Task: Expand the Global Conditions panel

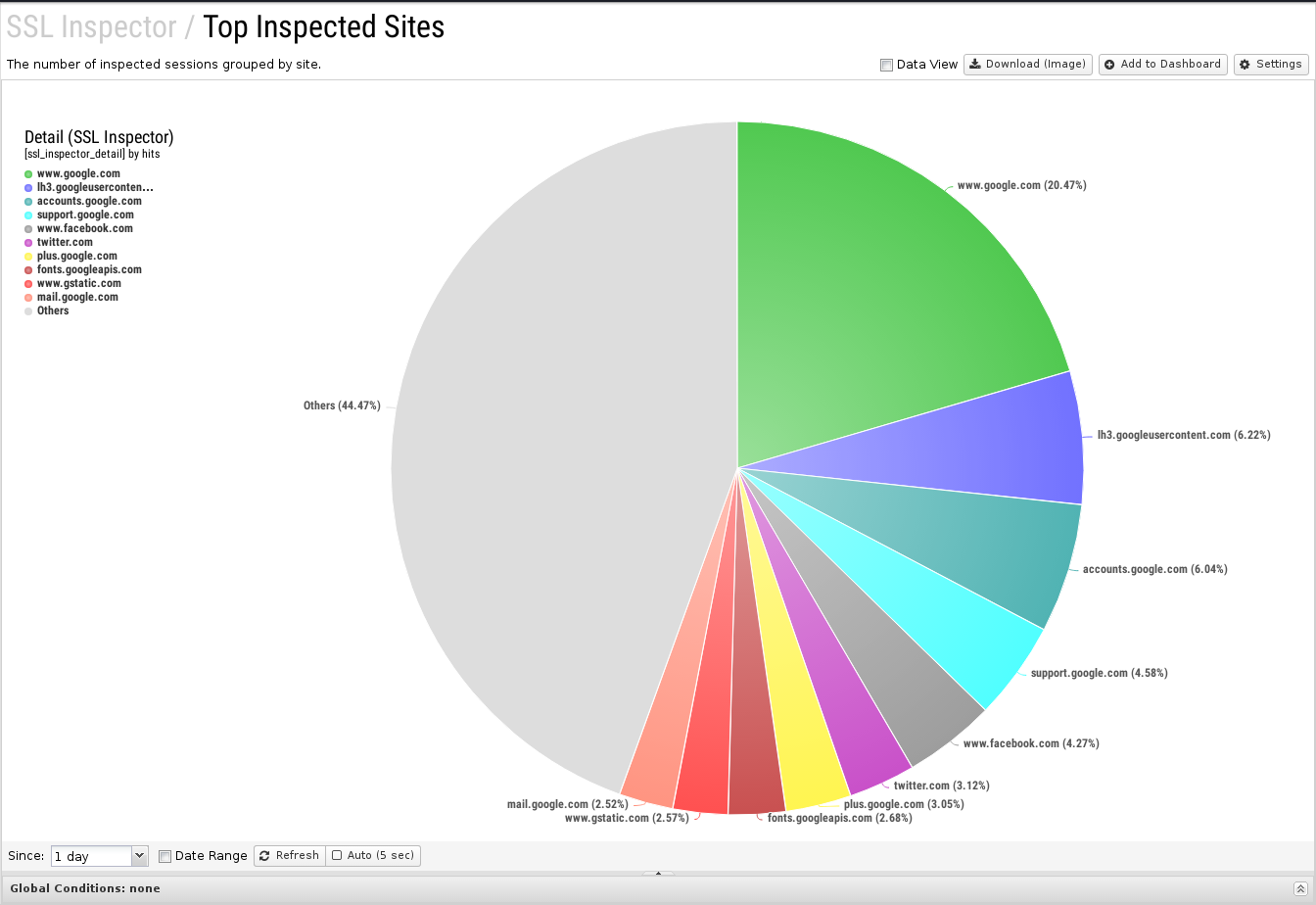Action: pyautogui.click(x=1299, y=888)
